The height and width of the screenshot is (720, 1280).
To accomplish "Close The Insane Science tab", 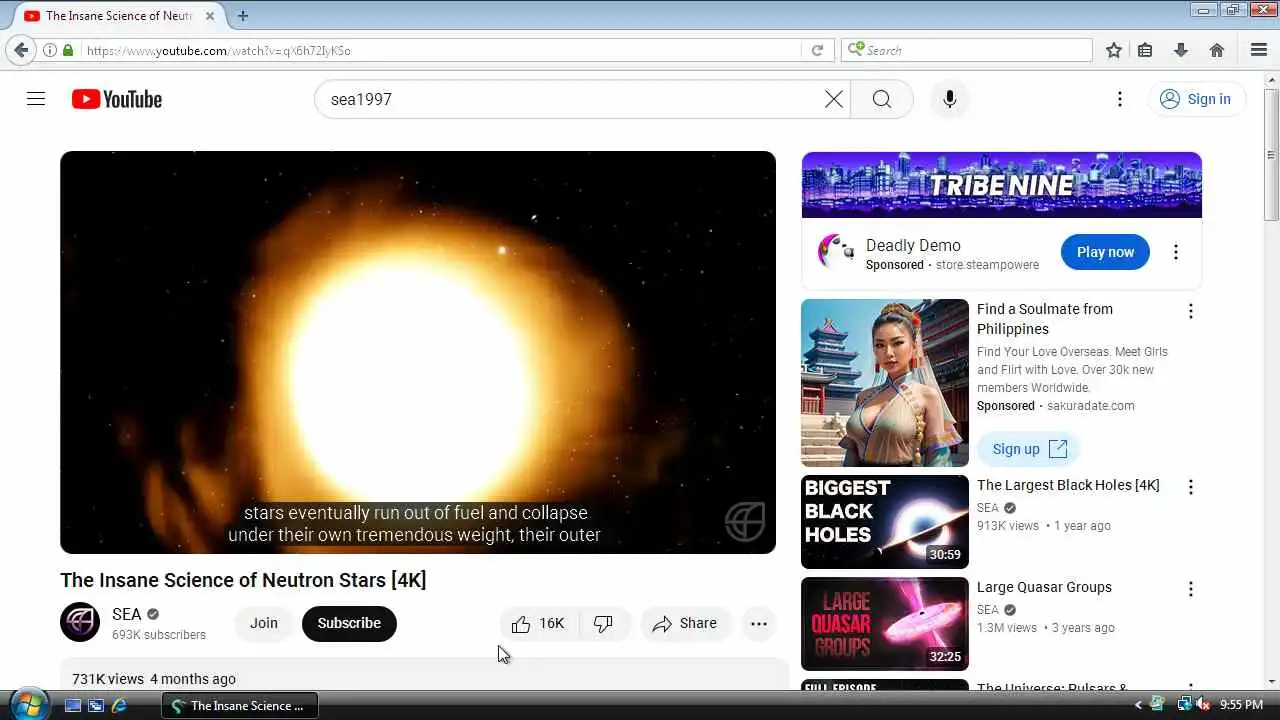I will (x=211, y=16).
